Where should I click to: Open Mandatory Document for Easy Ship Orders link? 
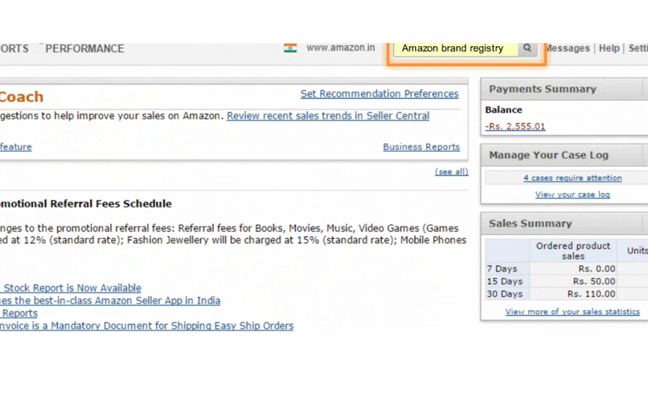(147, 326)
